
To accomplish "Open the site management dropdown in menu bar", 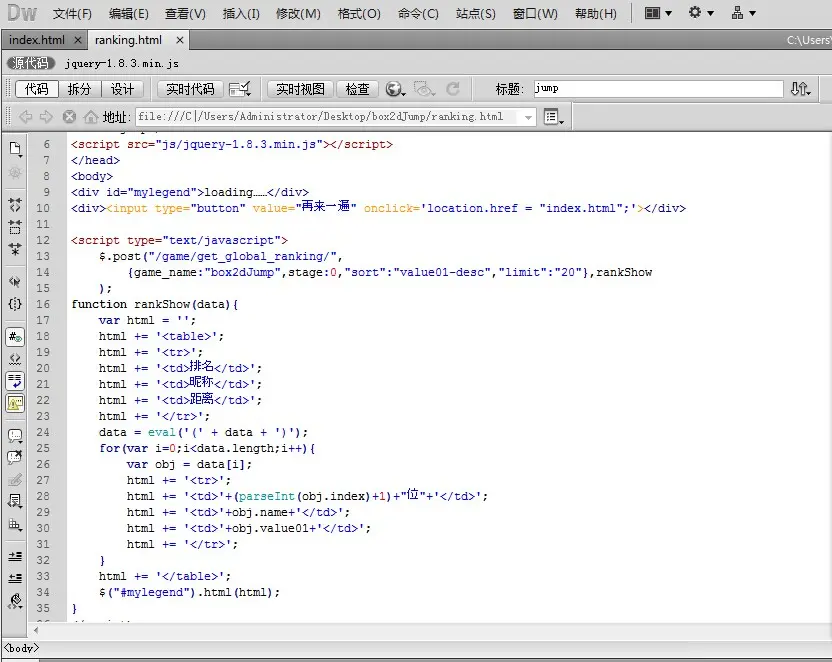I will 743,13.
